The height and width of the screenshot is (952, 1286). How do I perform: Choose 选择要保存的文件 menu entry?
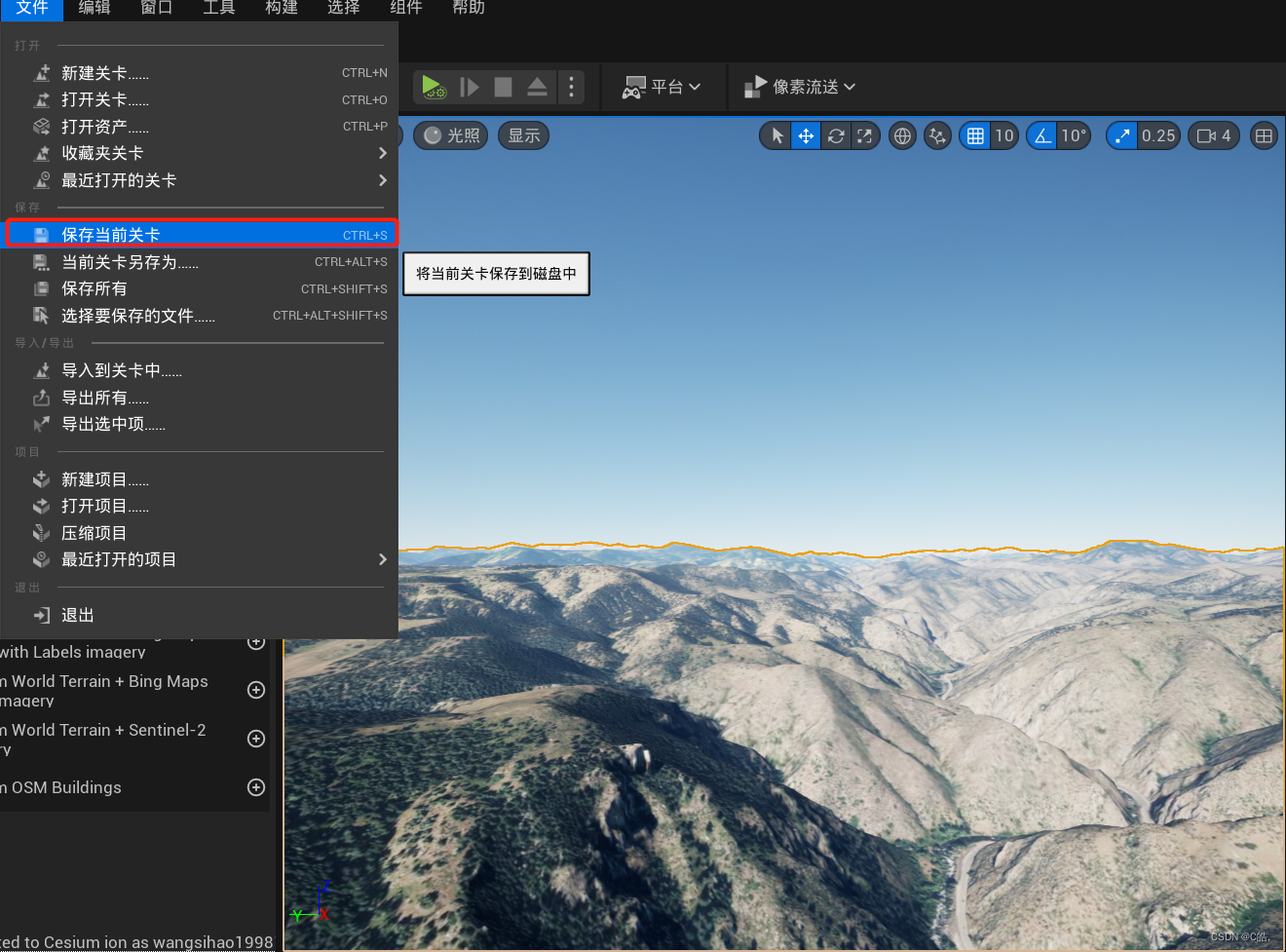click(x=199, y=316)
